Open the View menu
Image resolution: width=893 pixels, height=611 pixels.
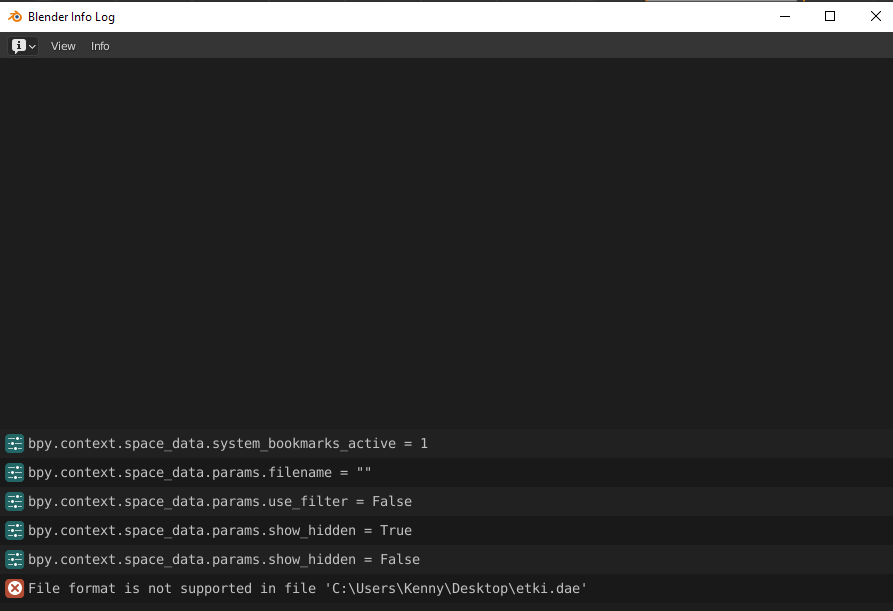63,46
